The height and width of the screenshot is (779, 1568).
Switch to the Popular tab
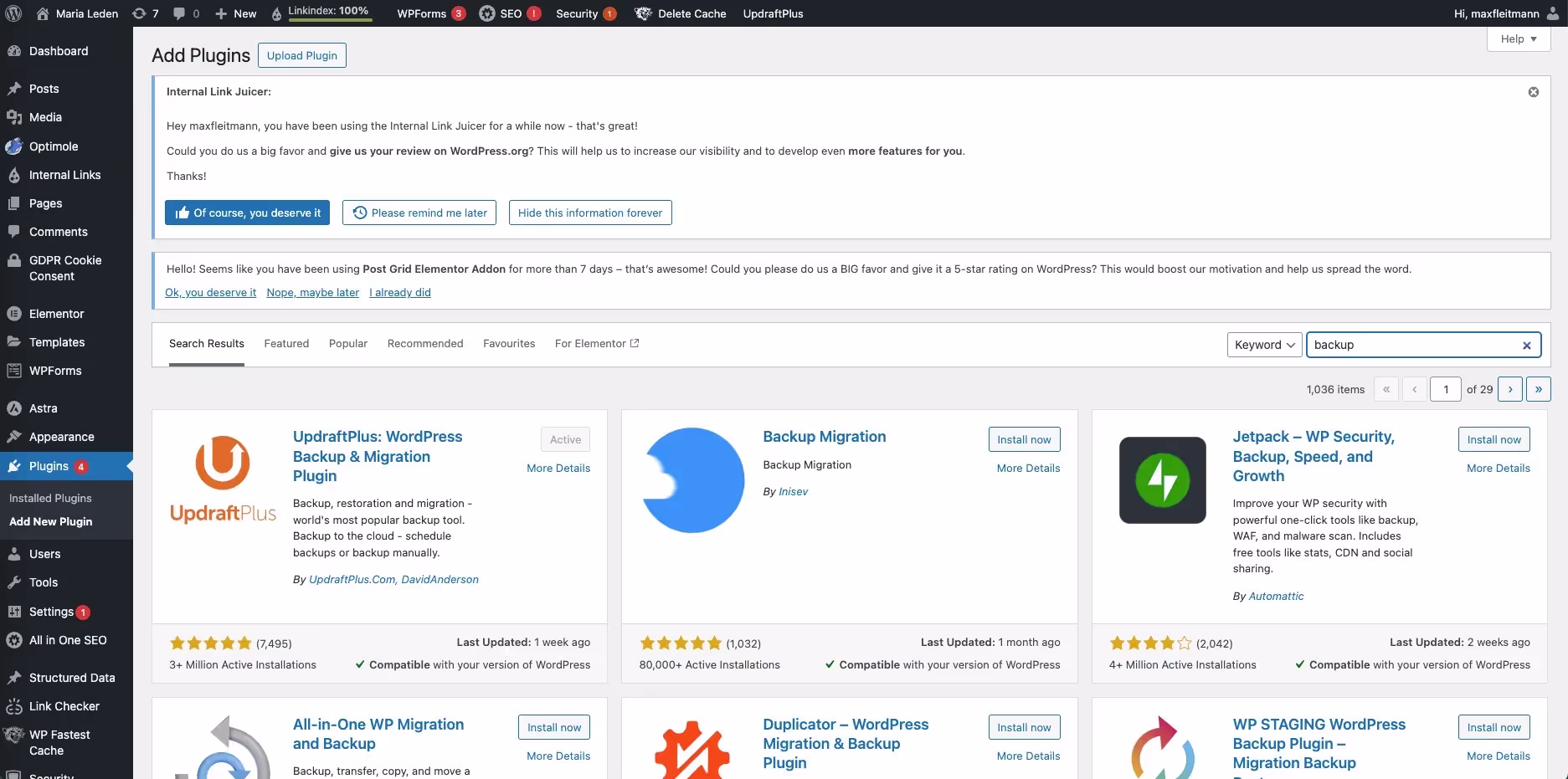(348, 344)
